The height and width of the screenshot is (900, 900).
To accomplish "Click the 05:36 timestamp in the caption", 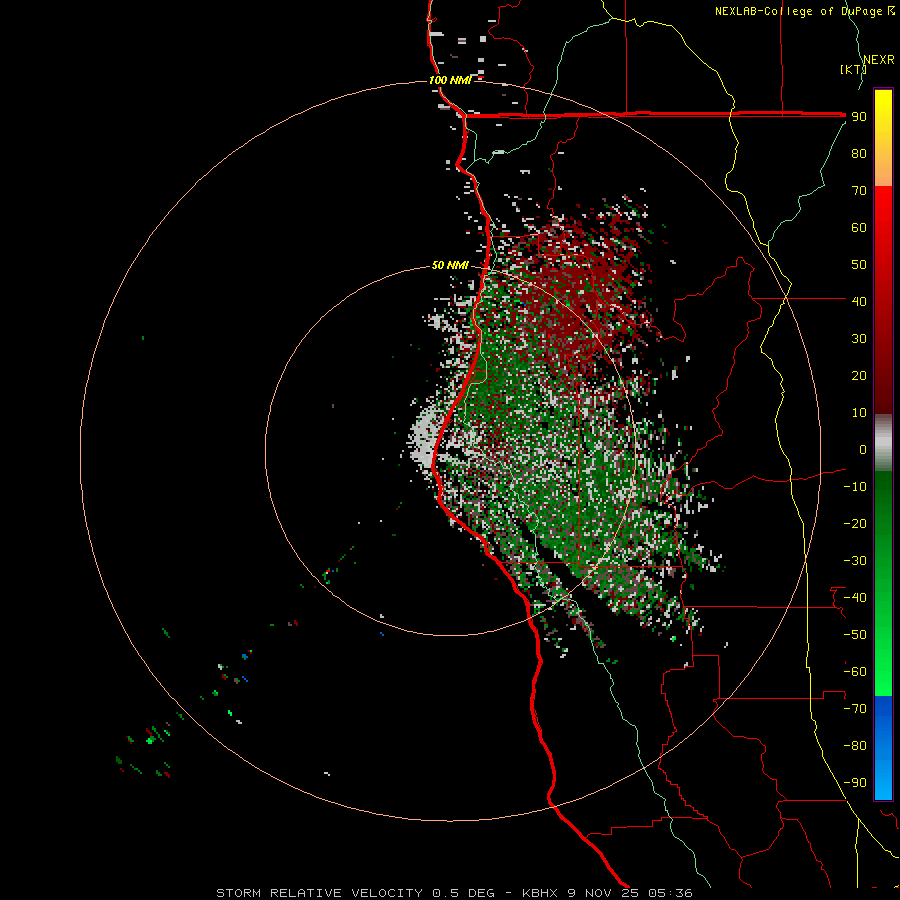I will point(670,893).
